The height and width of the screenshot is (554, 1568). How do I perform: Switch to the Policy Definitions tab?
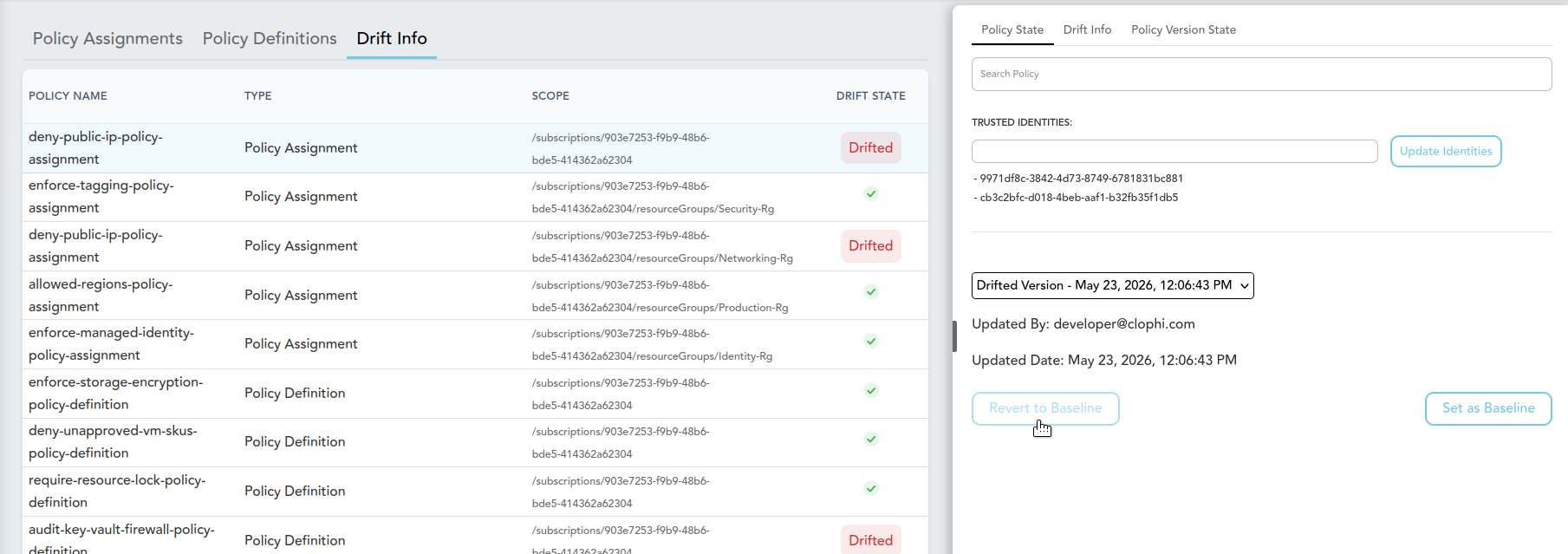click(270, 38)
